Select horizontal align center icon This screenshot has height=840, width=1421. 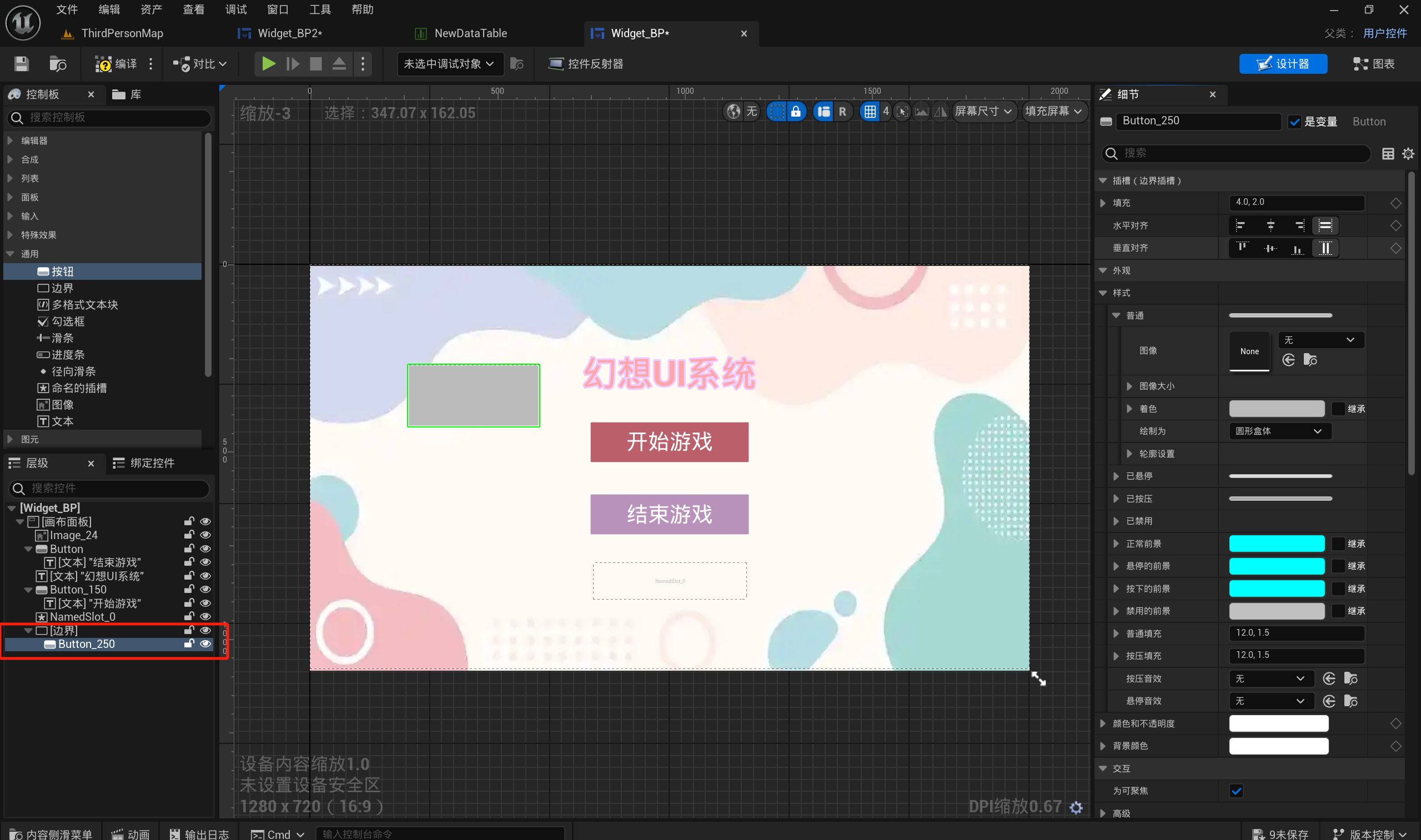[x=1271, y=226]
